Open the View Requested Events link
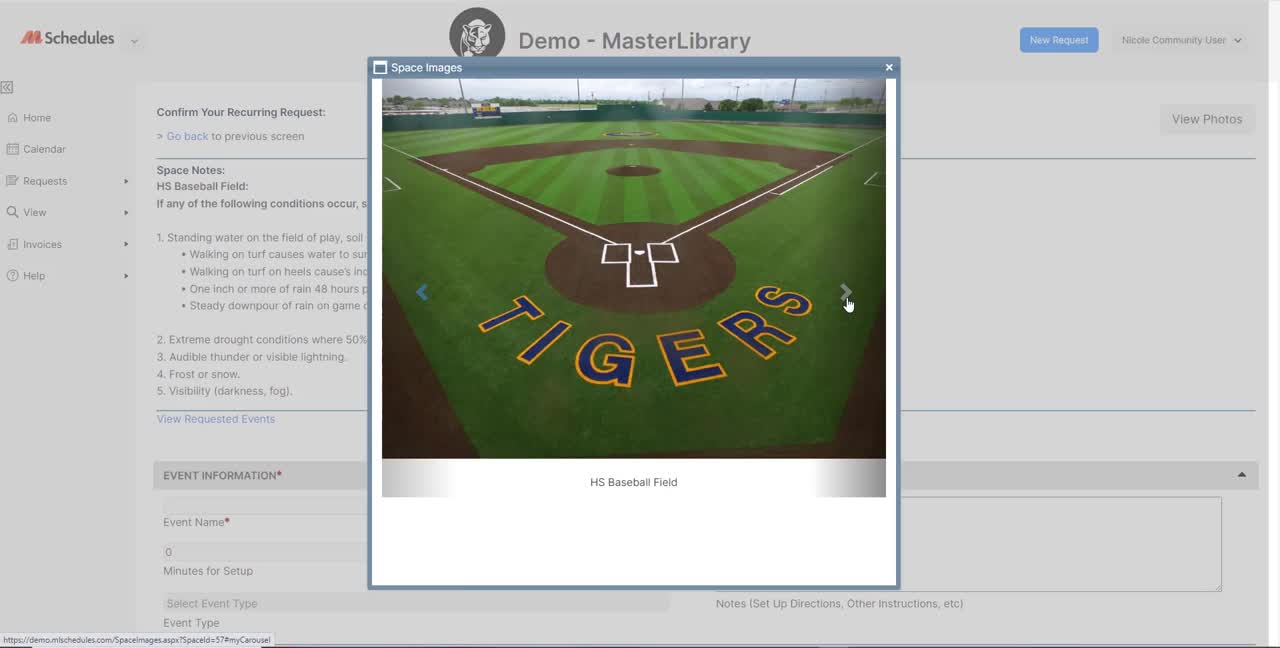 click(x=215, y=419)
